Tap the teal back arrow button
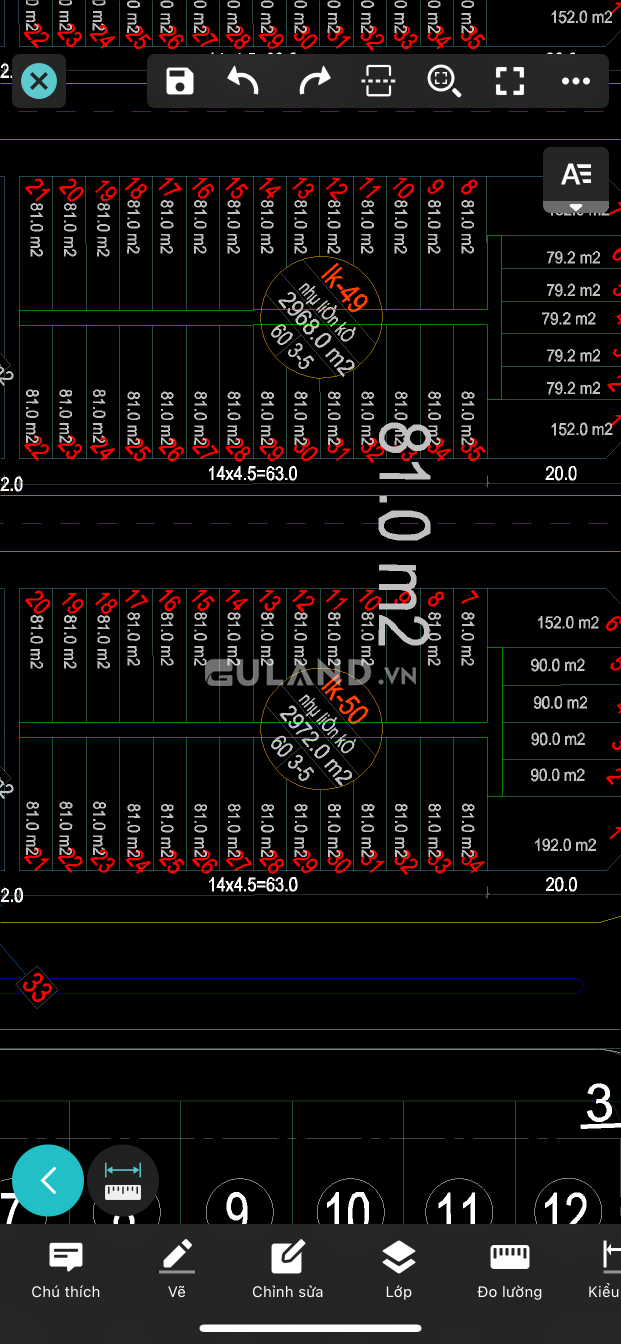 (47, 1181)
